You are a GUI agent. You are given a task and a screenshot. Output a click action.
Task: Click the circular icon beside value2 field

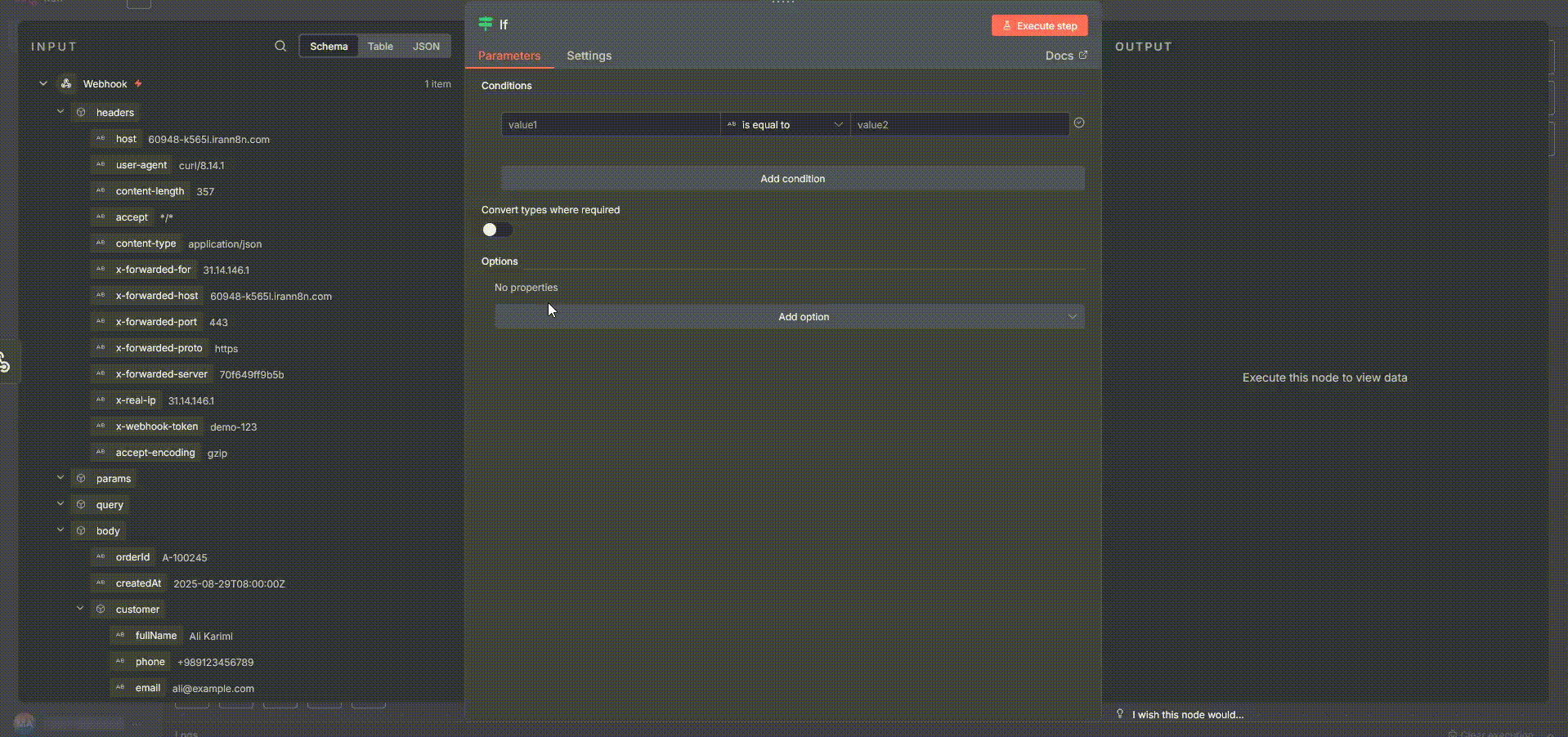point(1079,123)
